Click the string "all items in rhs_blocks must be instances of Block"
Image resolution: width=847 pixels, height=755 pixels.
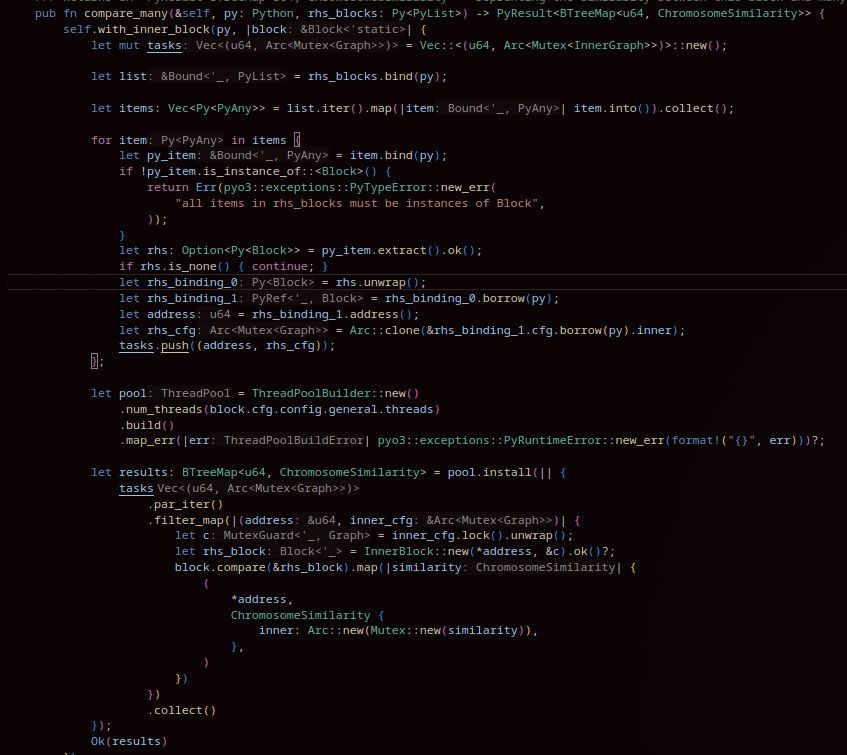click(x=357, y=203)
